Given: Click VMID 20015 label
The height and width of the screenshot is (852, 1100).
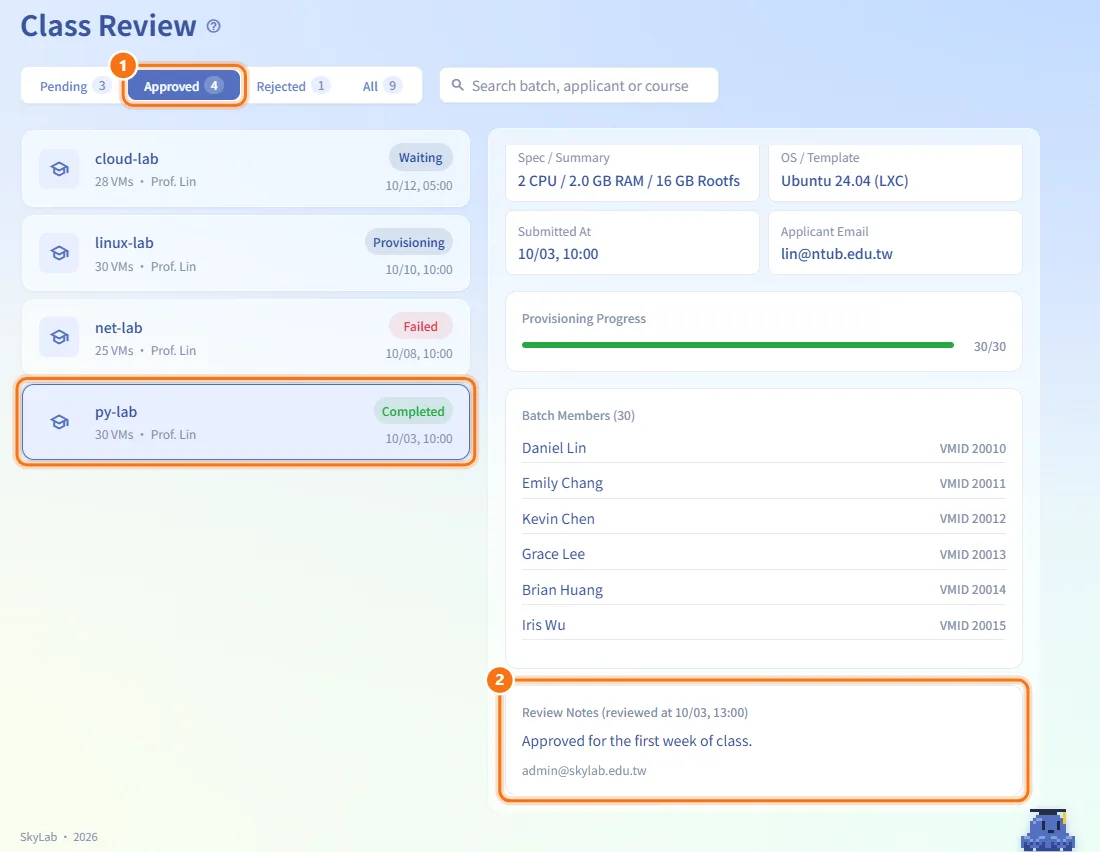Looking at the screenshot, I should coord(973,625).
